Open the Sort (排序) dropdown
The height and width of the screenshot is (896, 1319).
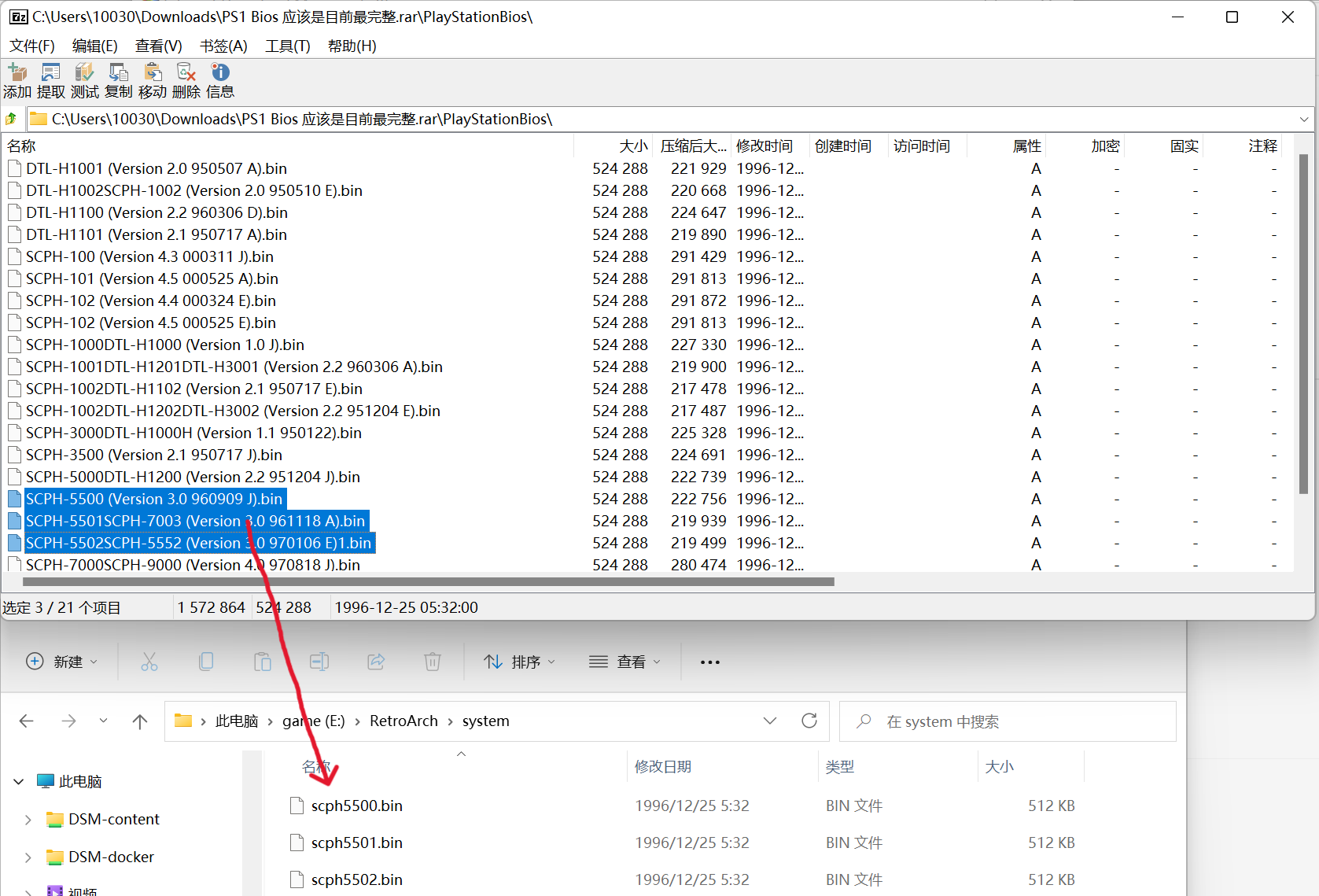(x=520, y=662)
